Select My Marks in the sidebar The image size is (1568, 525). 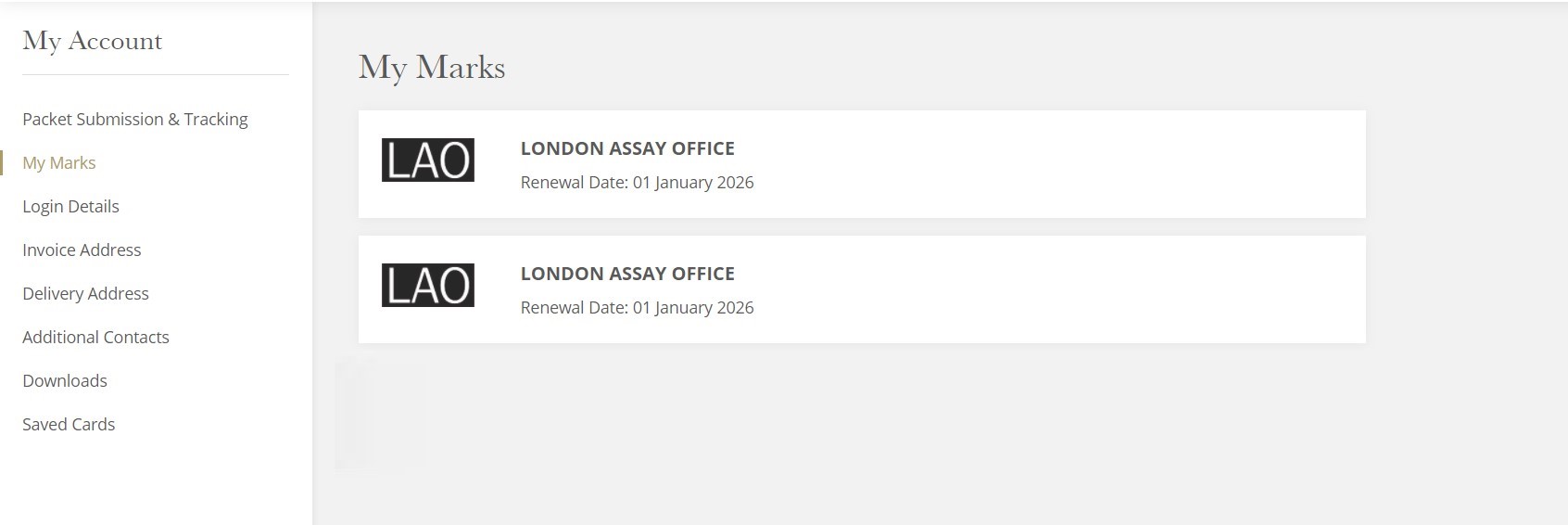[59, 162]
